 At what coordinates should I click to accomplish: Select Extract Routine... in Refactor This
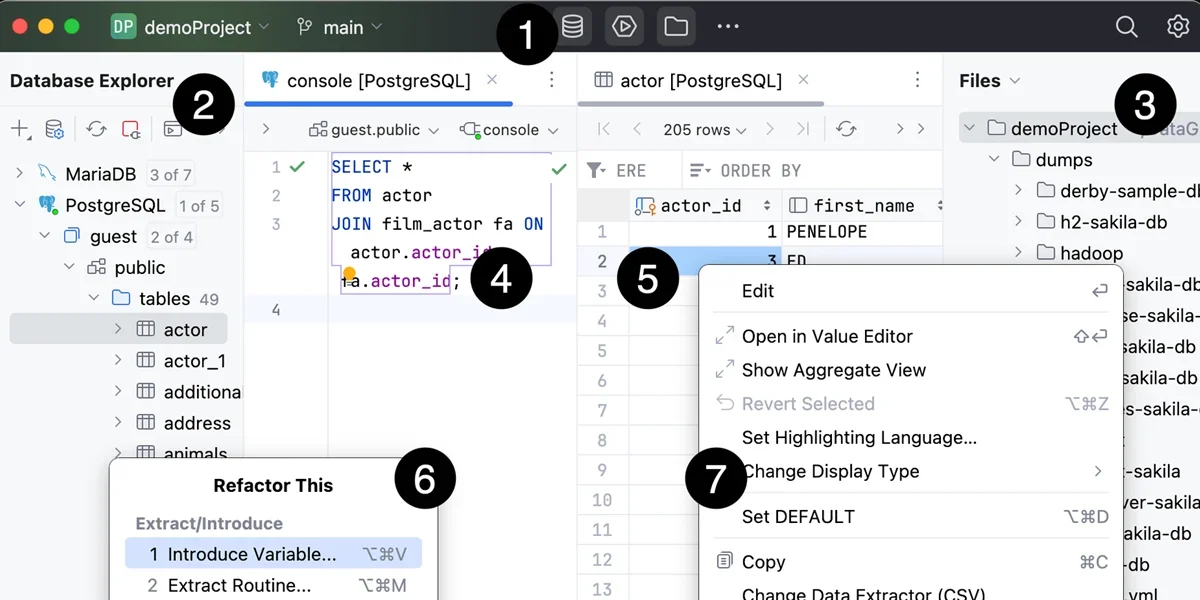point(273,585)
